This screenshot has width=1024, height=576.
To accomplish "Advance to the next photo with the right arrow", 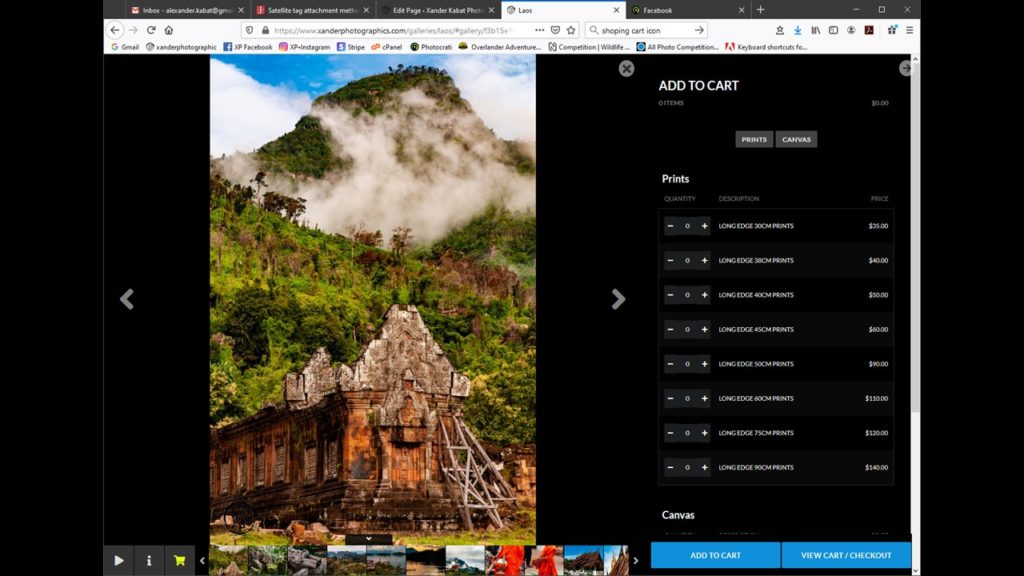I will (x=618, y=299).
